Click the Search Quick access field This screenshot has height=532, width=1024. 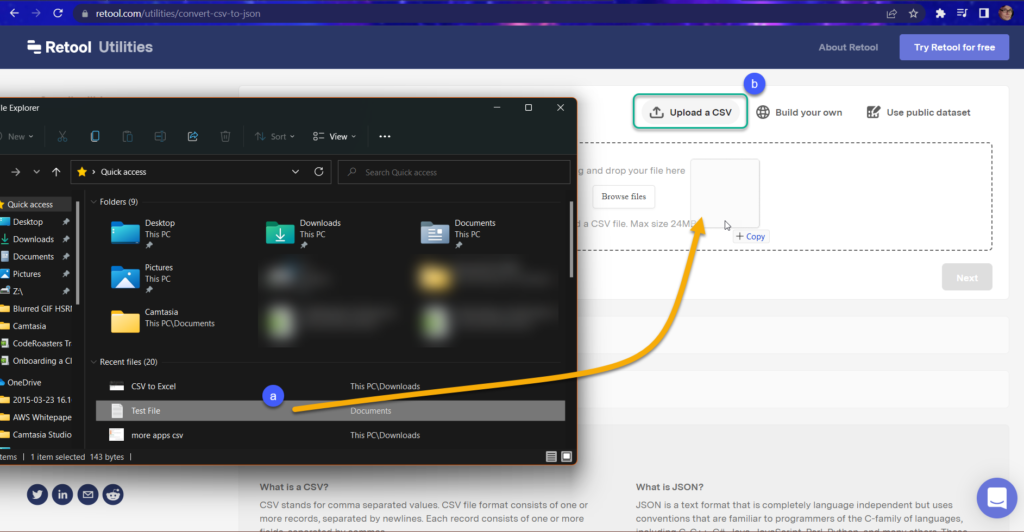coord(450,172)
